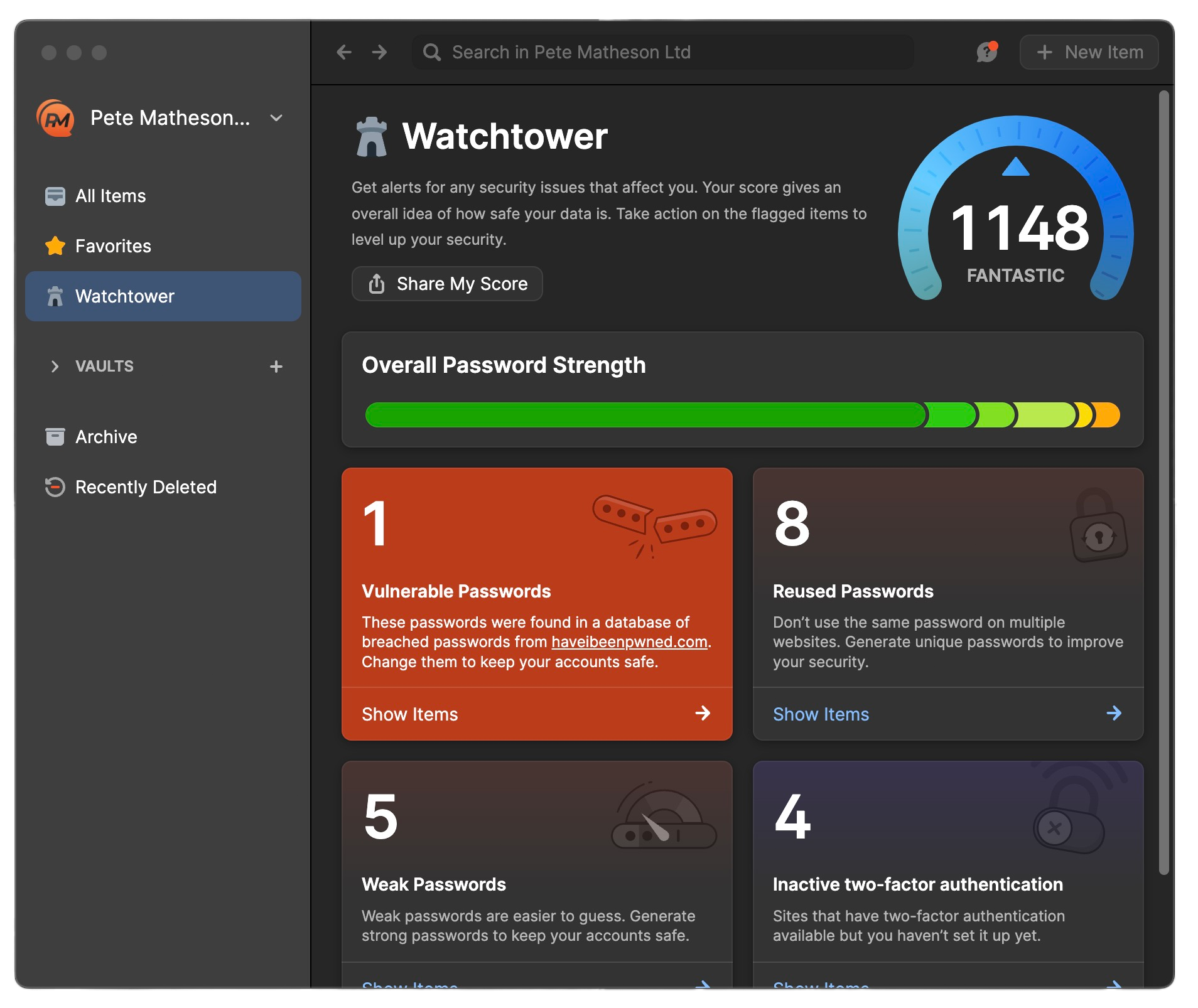
Task: Expand the account switcher chevron
Action: tap(276, 118)
